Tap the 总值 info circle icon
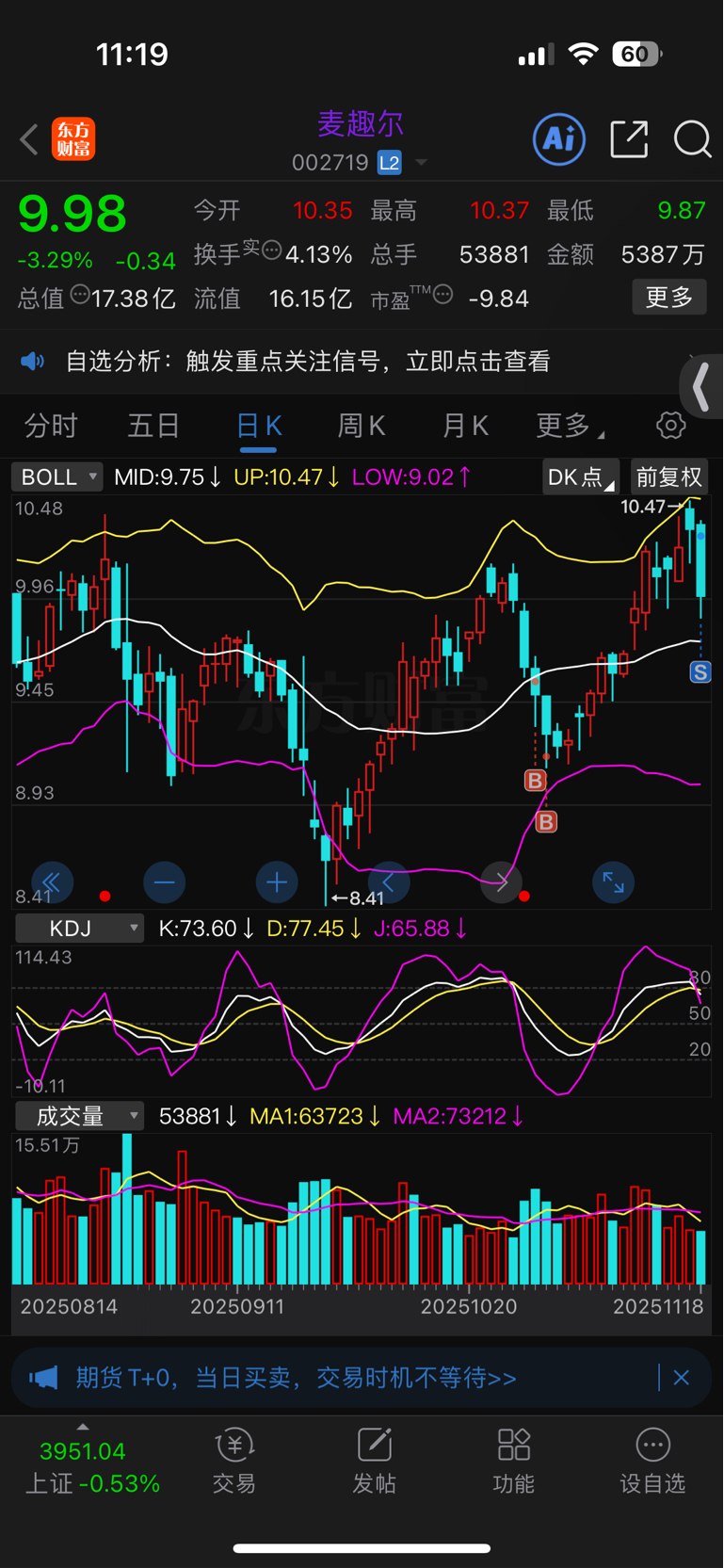The image size is (724, 1568). [x=80, y=295]
